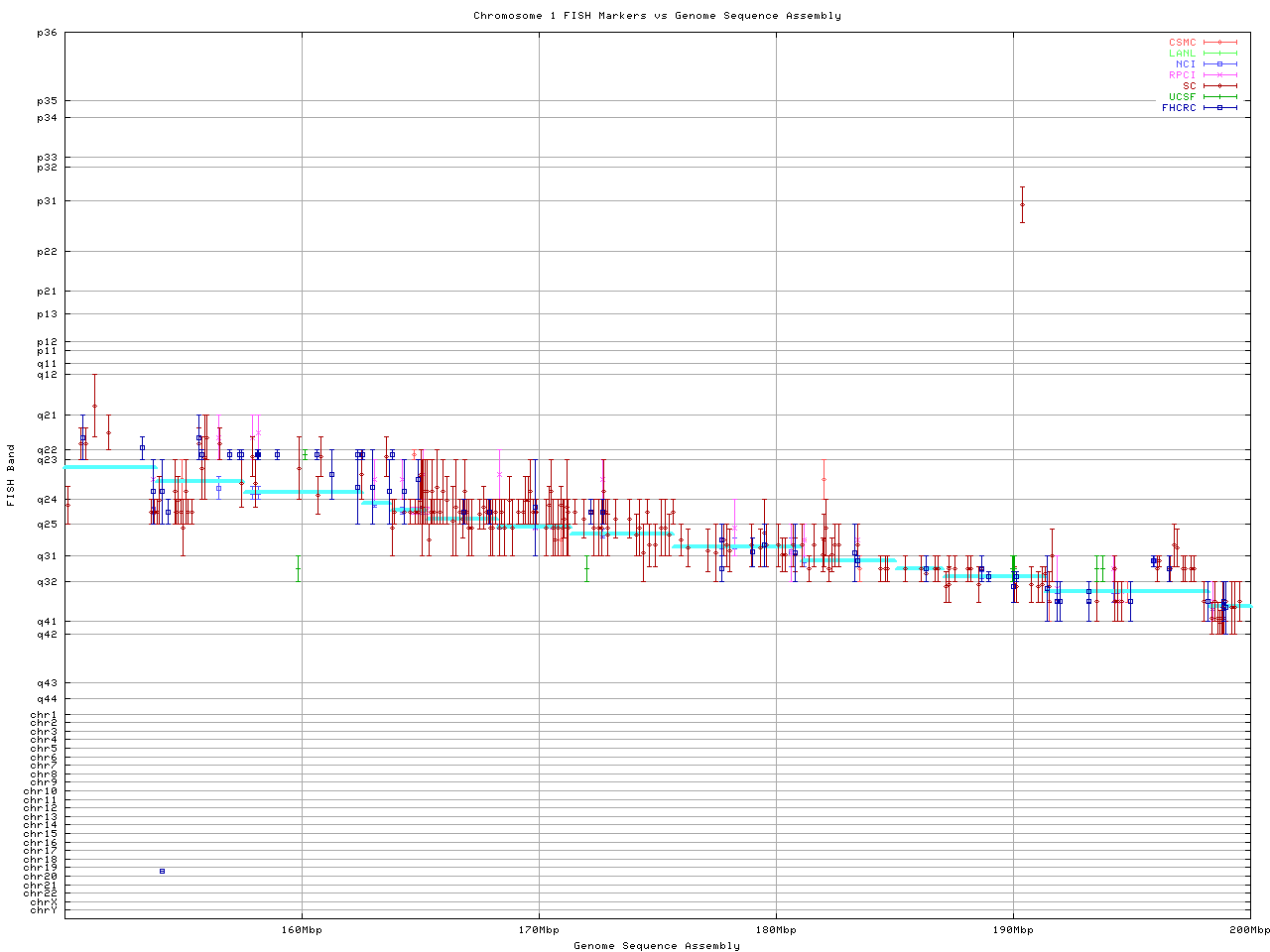Click the chart title text

657,16
